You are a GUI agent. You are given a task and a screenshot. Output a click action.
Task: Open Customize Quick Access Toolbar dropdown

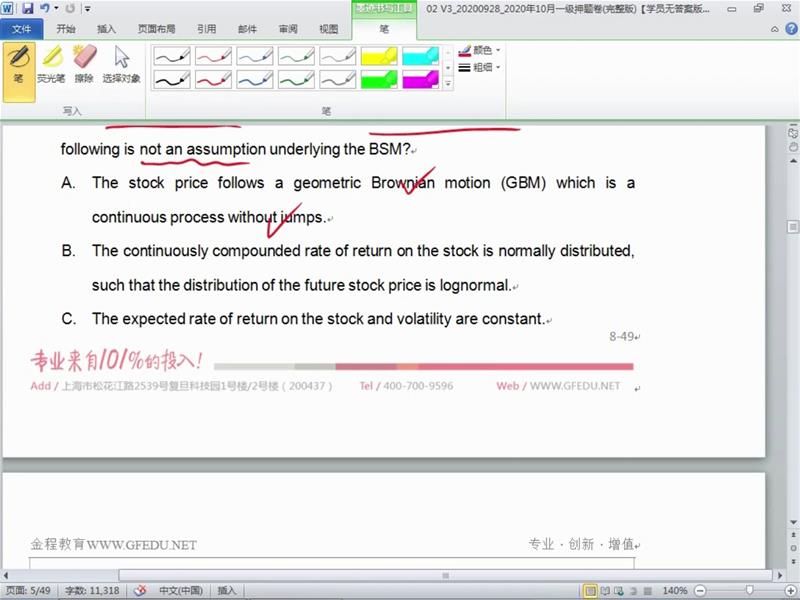coord(88,9)
